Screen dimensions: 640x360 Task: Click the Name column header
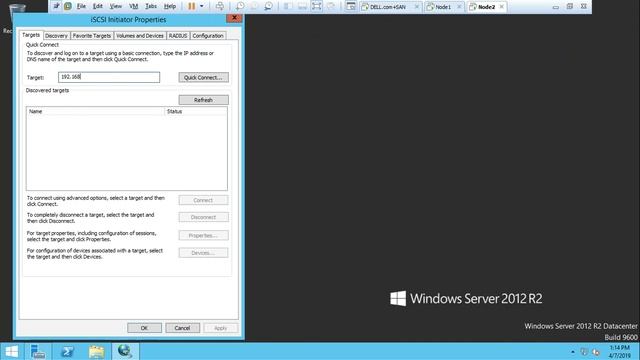[x=95, y=111]
